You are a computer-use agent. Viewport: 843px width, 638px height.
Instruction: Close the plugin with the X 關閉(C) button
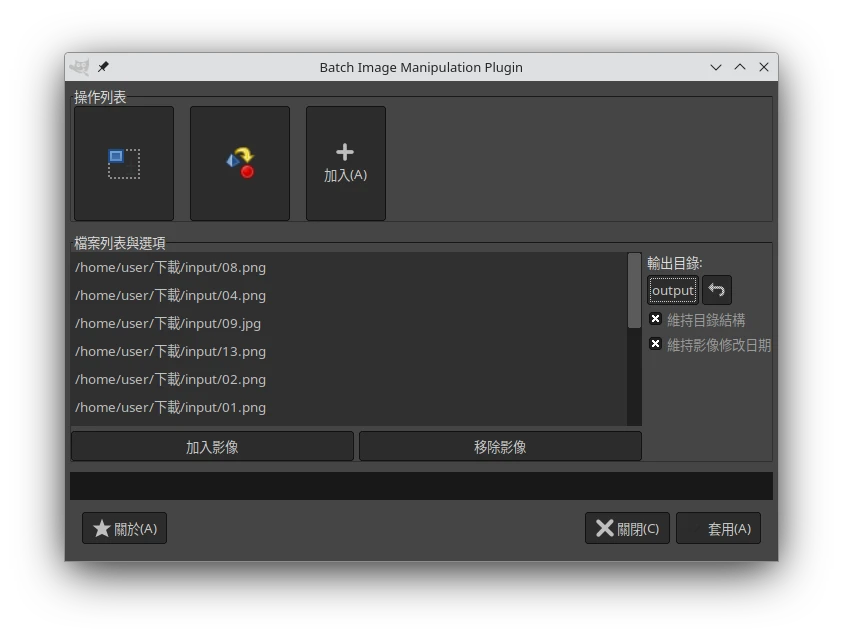coord(627,528)
